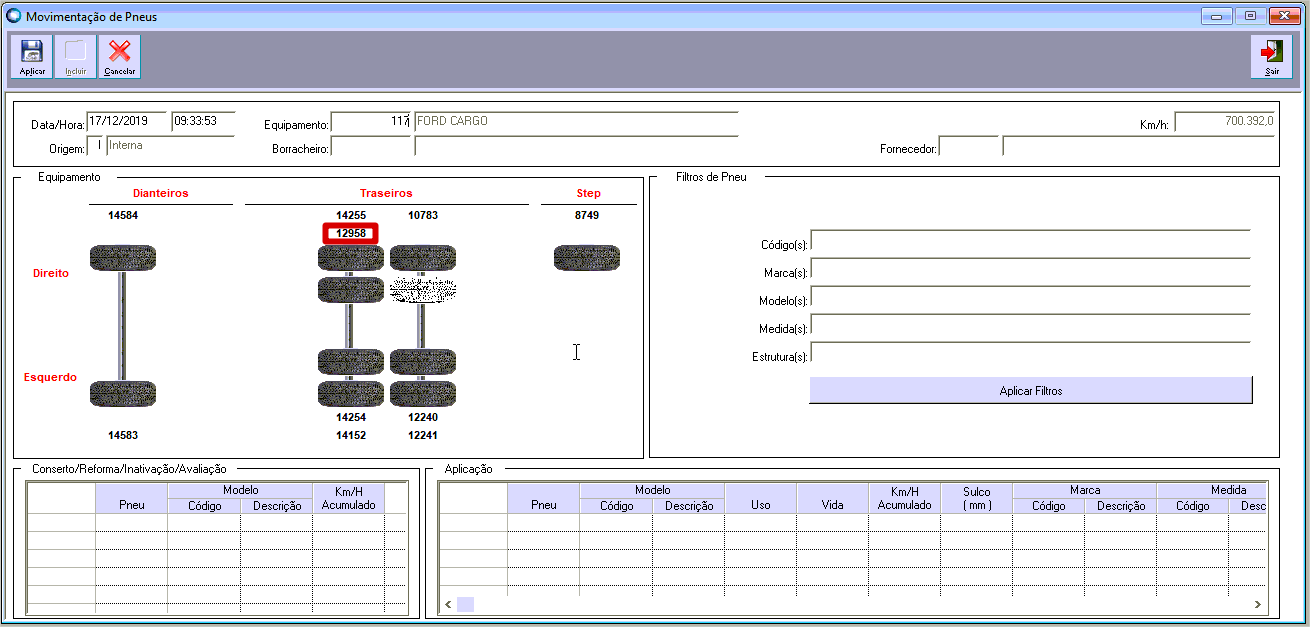
Task: Click tire number 14255
Action: [351, 215]
